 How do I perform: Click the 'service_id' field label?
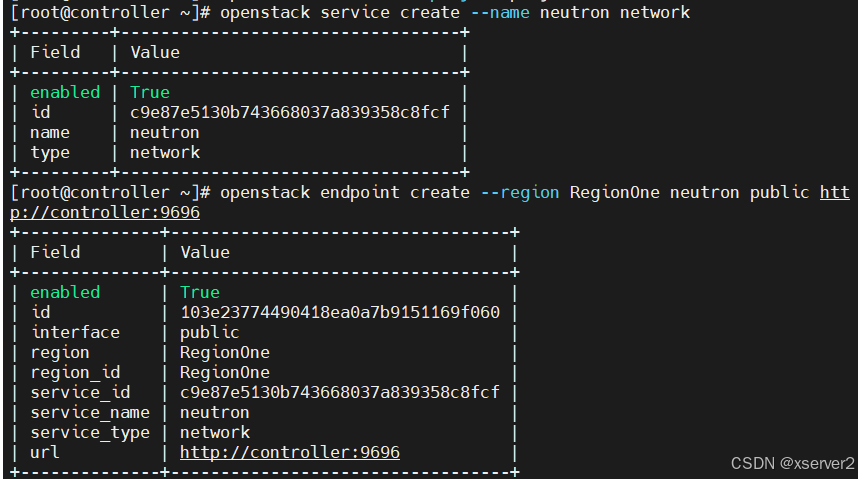tap(80, 392)
